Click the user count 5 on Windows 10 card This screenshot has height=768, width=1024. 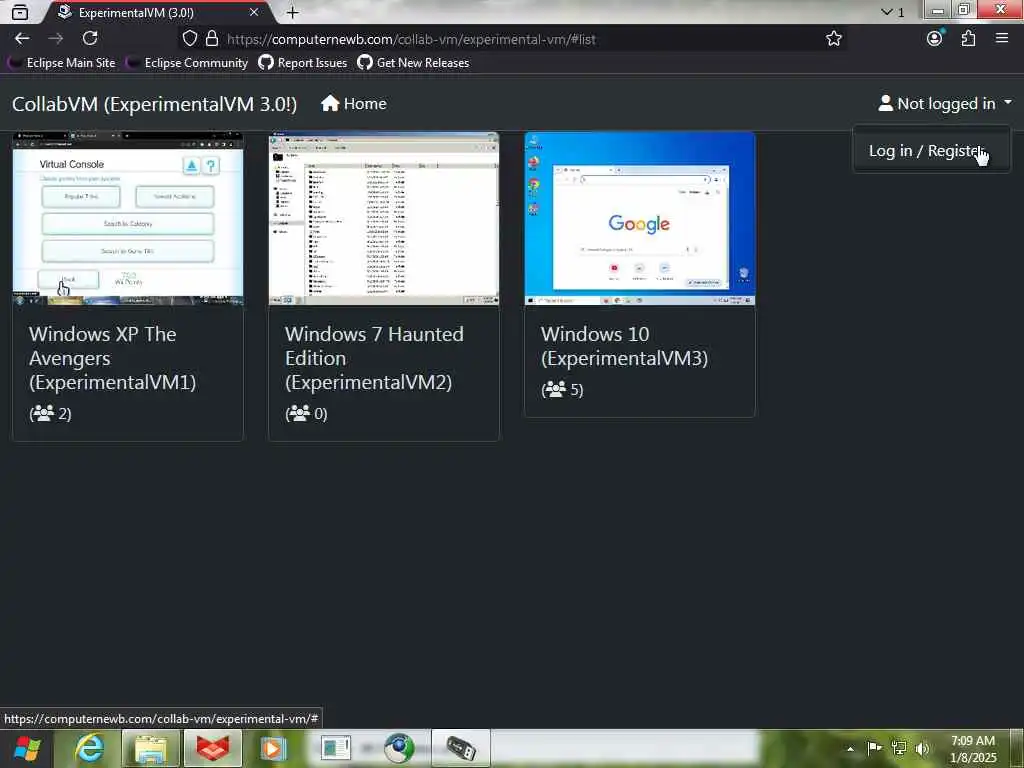[x=562, y=390]
